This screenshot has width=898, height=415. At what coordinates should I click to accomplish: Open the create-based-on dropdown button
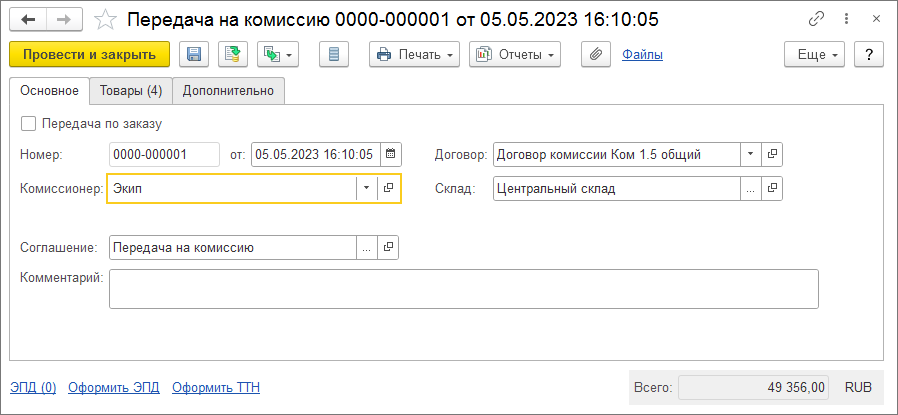278,55
